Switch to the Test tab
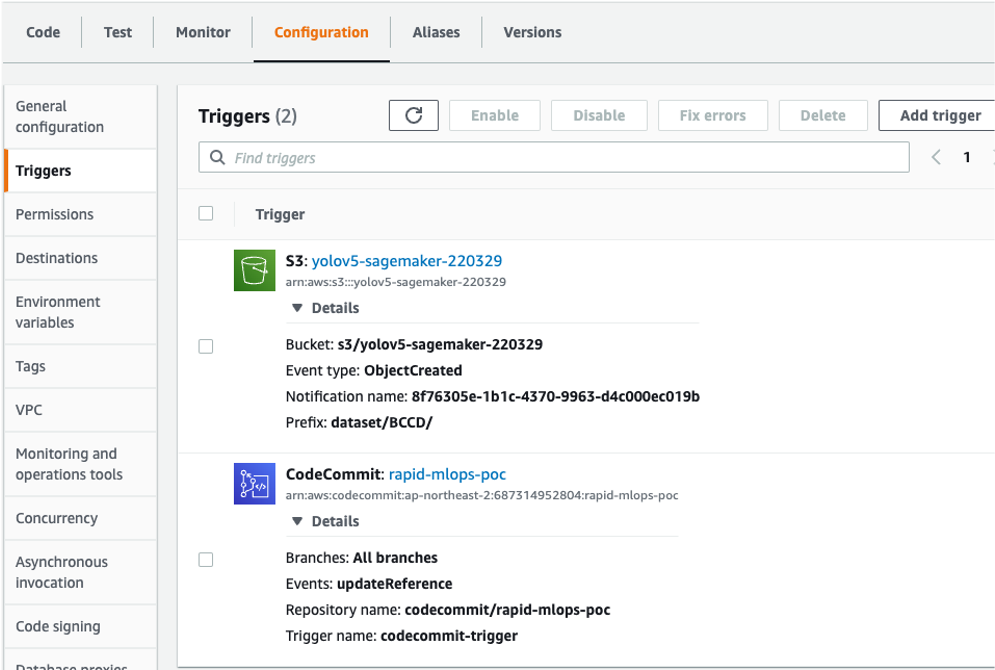The height and width of the screenshot is (670, 995). tap(118, 32)
